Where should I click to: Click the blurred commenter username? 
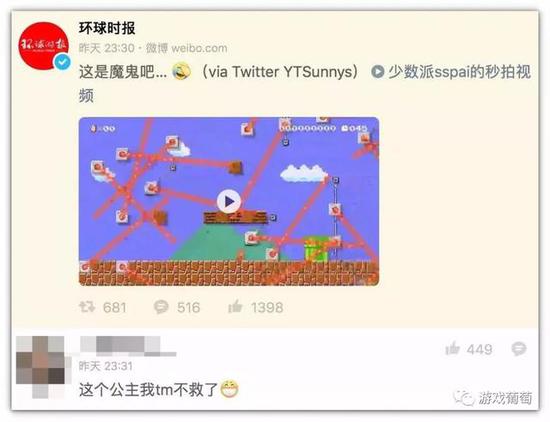click(x=128, y=346)
